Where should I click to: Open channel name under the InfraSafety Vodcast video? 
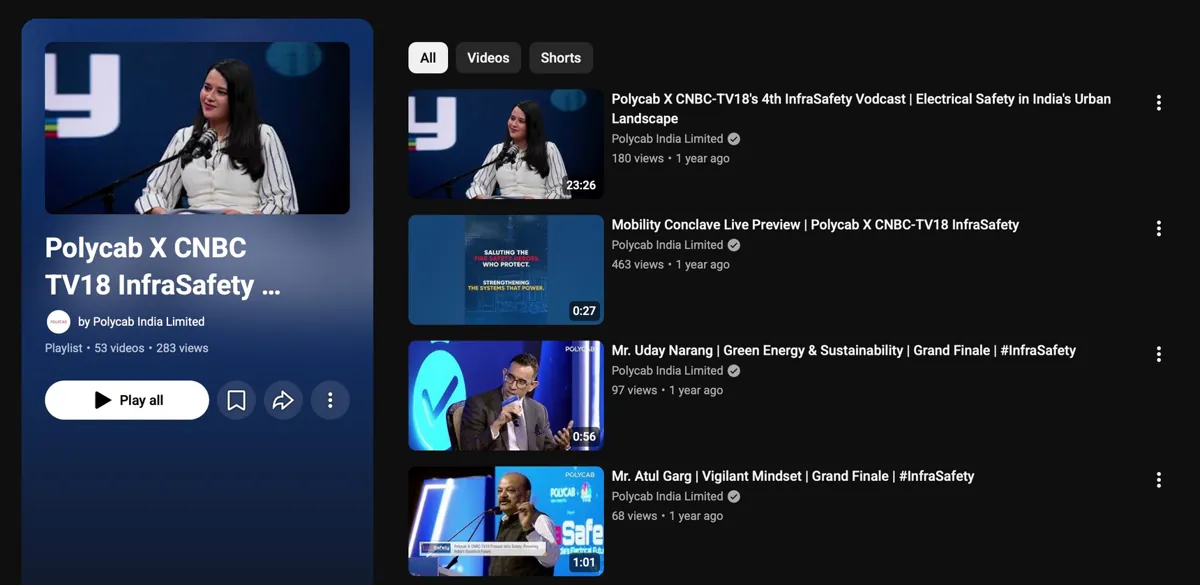pyautogui.click(x=667, y=139)
